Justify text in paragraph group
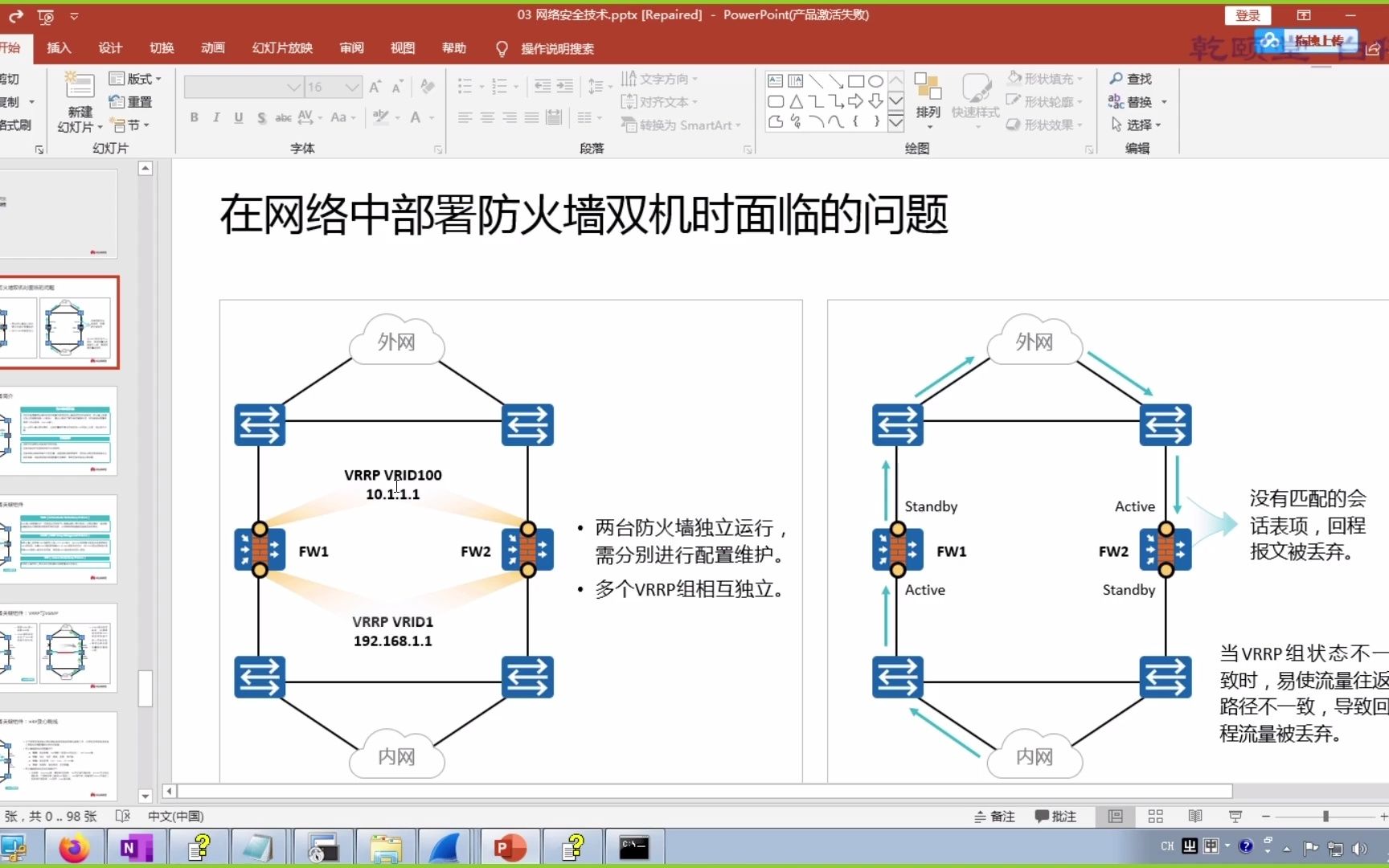 point(531,118)
